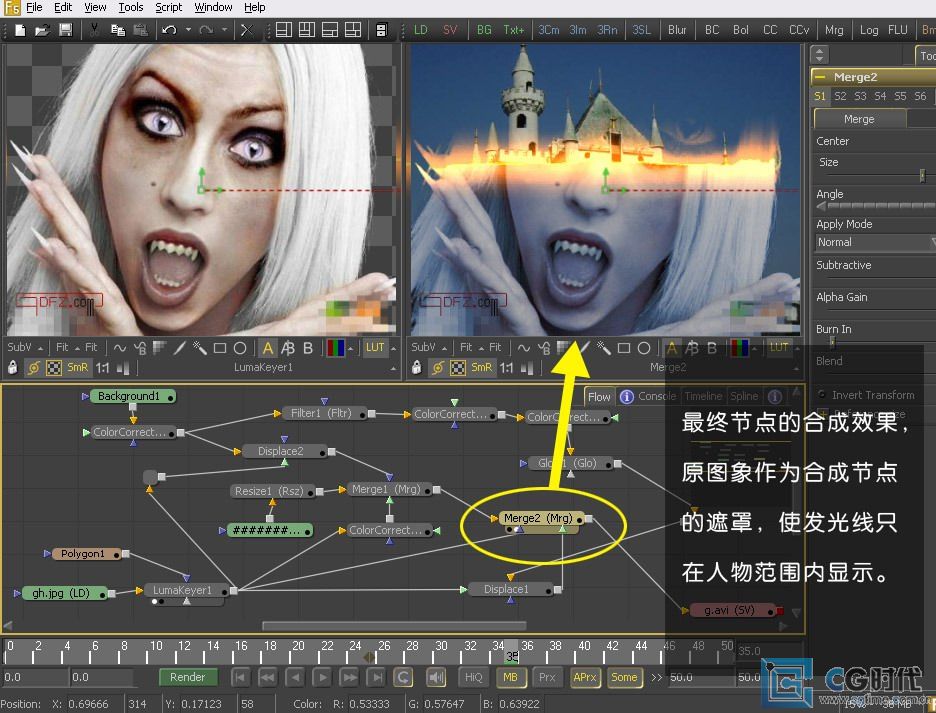936x713 pixels.
Task: Click the Undo arrow icon
Action: point(170,30)
